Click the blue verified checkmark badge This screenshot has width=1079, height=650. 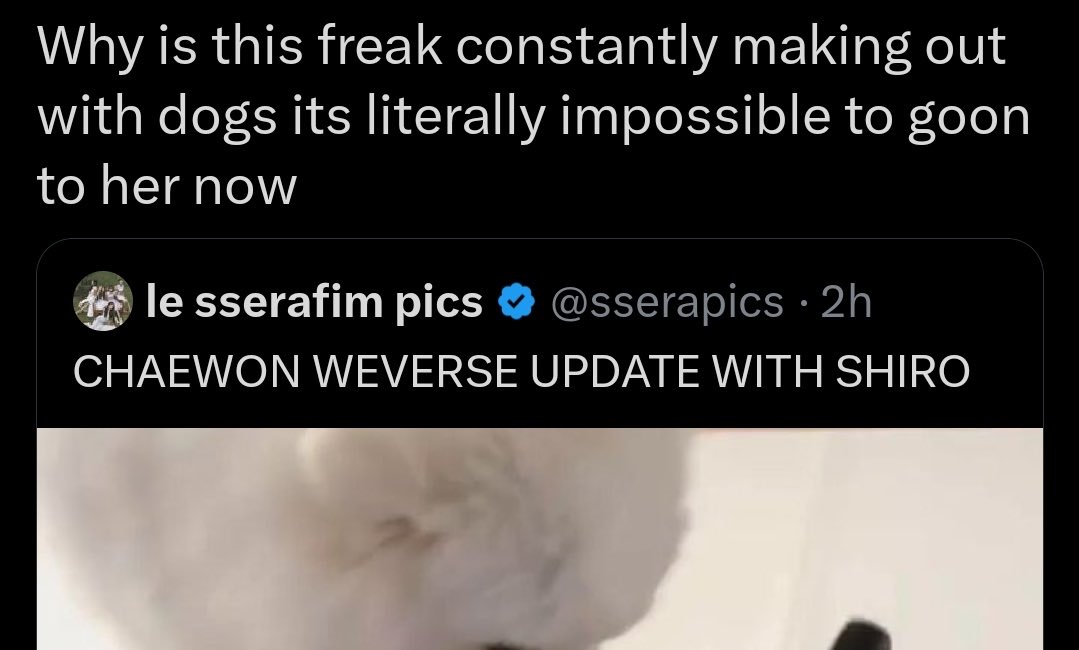516,302
